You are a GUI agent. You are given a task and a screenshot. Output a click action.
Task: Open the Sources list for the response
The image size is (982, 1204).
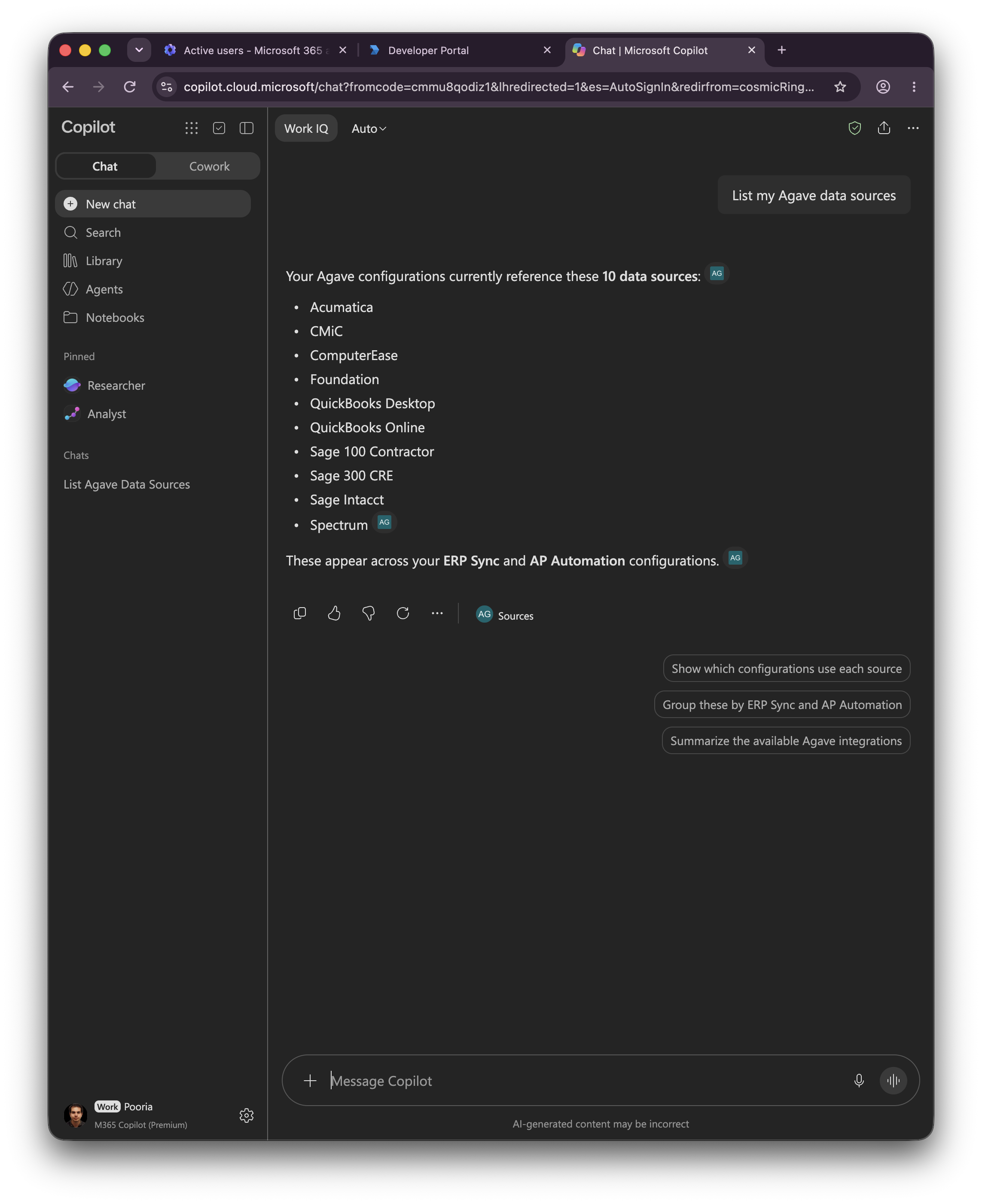click(505, 614)
